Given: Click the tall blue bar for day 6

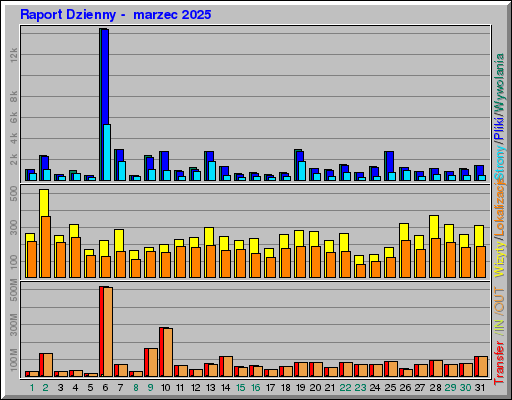Looking at the screenshot, I should pos(105,77).
